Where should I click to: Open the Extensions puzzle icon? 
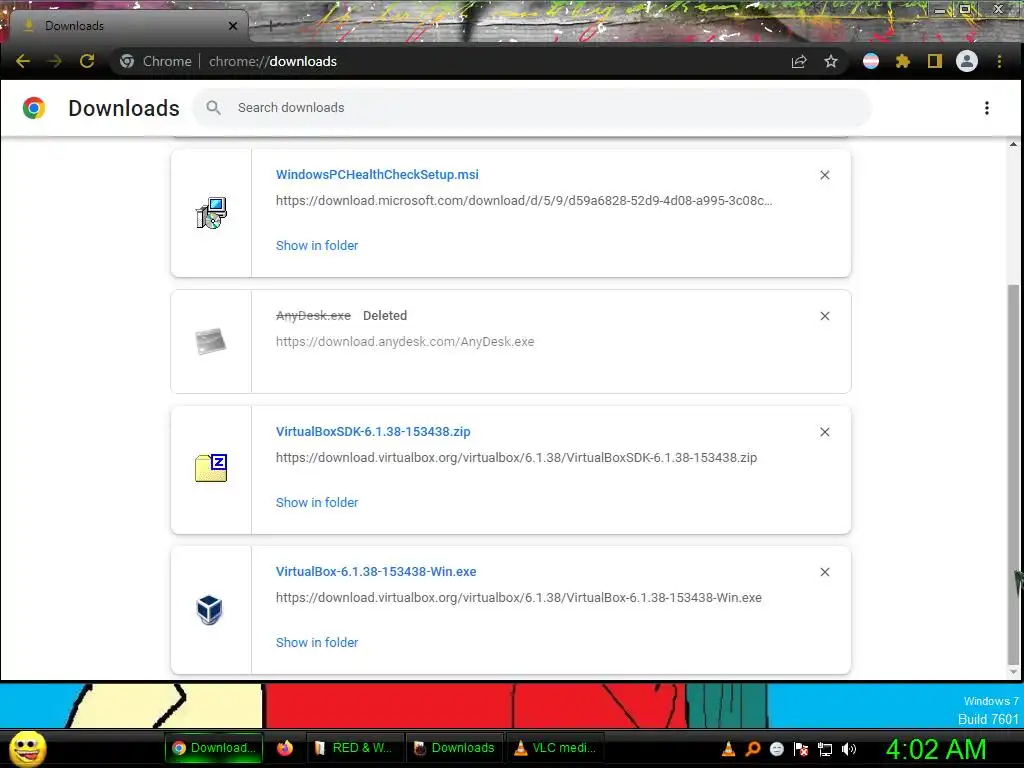(903, 61)
